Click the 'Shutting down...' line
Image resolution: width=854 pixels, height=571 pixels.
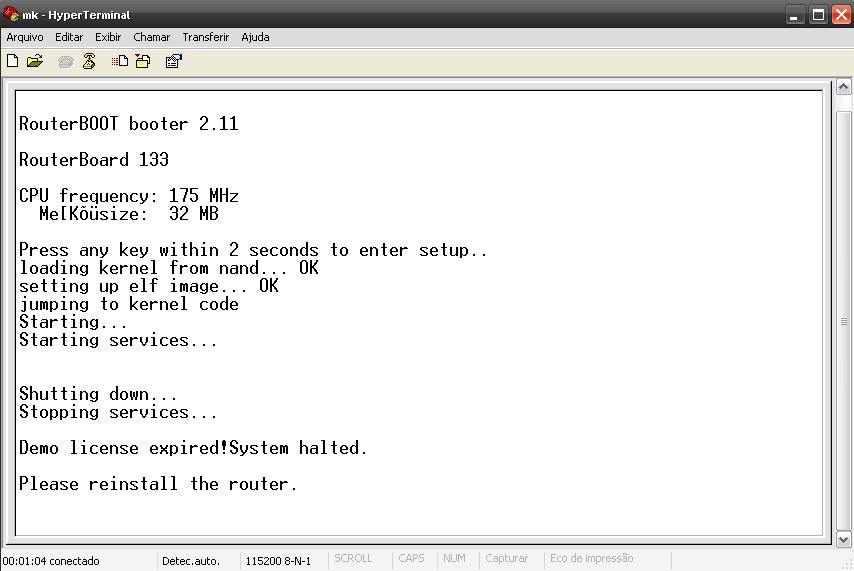(98, 393)
